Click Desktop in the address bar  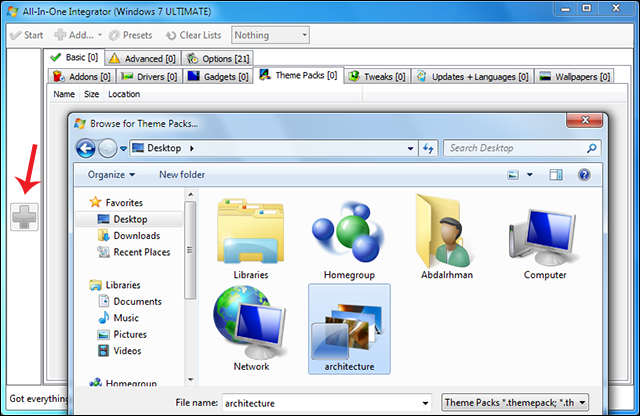coord(164,148)
